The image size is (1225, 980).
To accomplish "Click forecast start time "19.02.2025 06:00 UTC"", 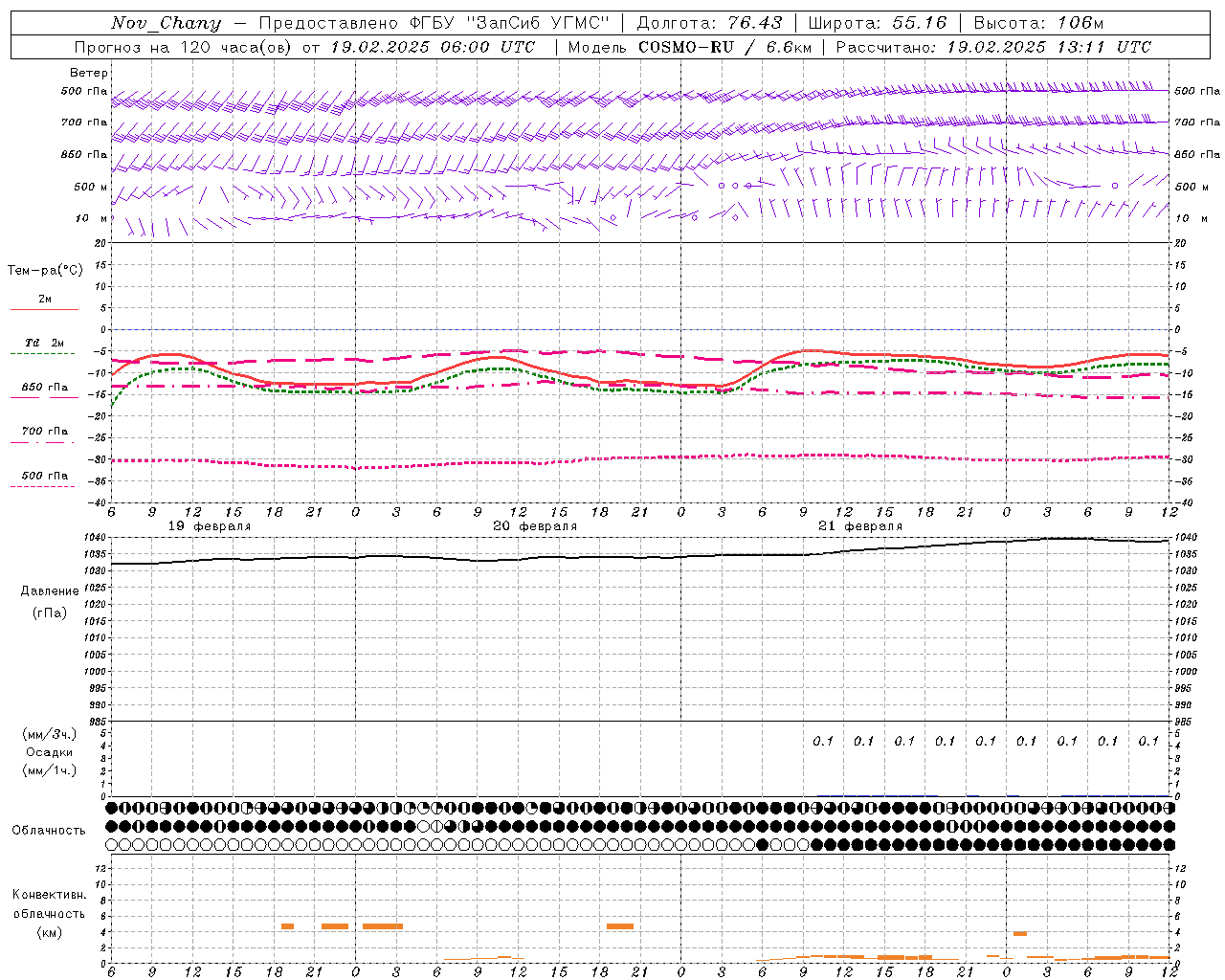I will tap(433, 47).
